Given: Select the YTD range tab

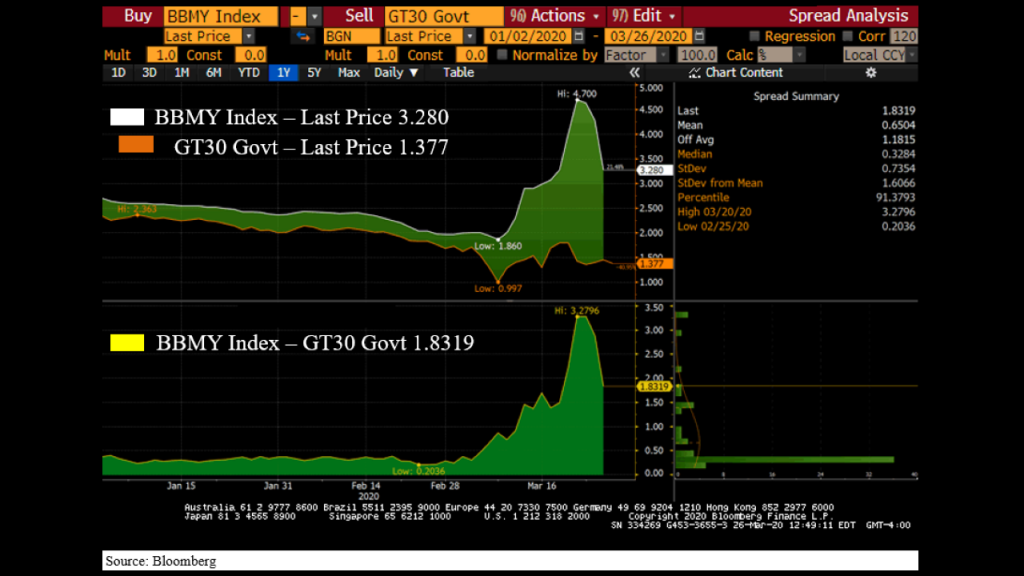Looking at the screenshot, I should pyautogui.click(x=248, y=73).
